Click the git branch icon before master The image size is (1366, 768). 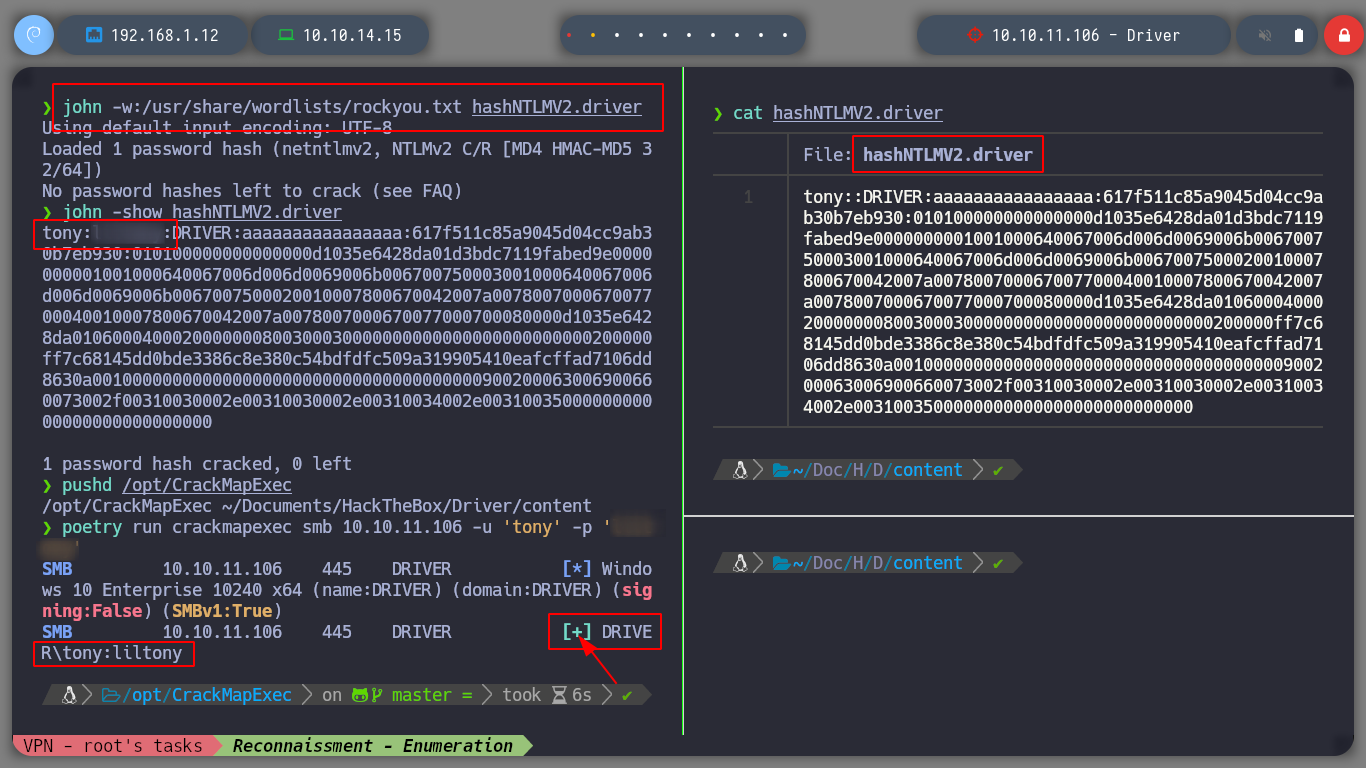tap(377, 695)
